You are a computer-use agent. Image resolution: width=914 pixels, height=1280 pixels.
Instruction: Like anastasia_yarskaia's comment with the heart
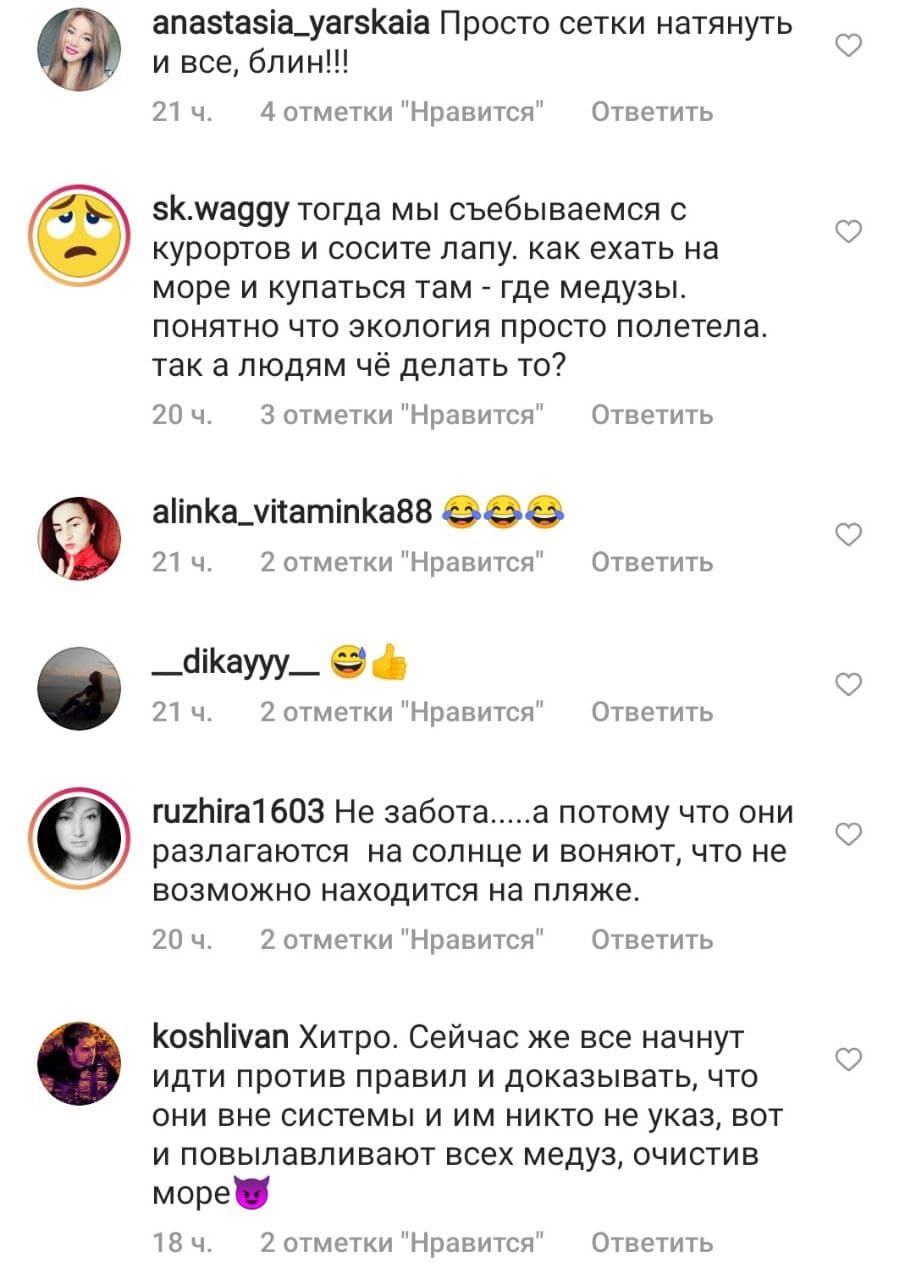(848, 45)
